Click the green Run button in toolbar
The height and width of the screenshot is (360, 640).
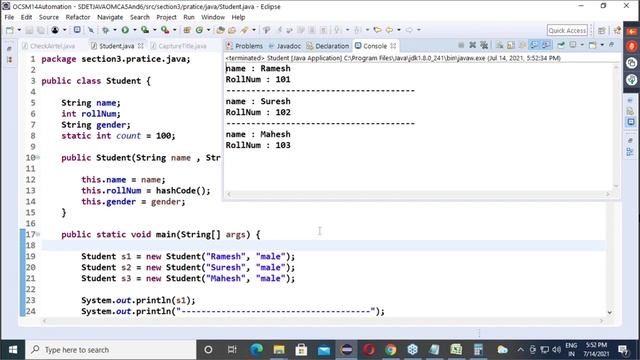125,30
